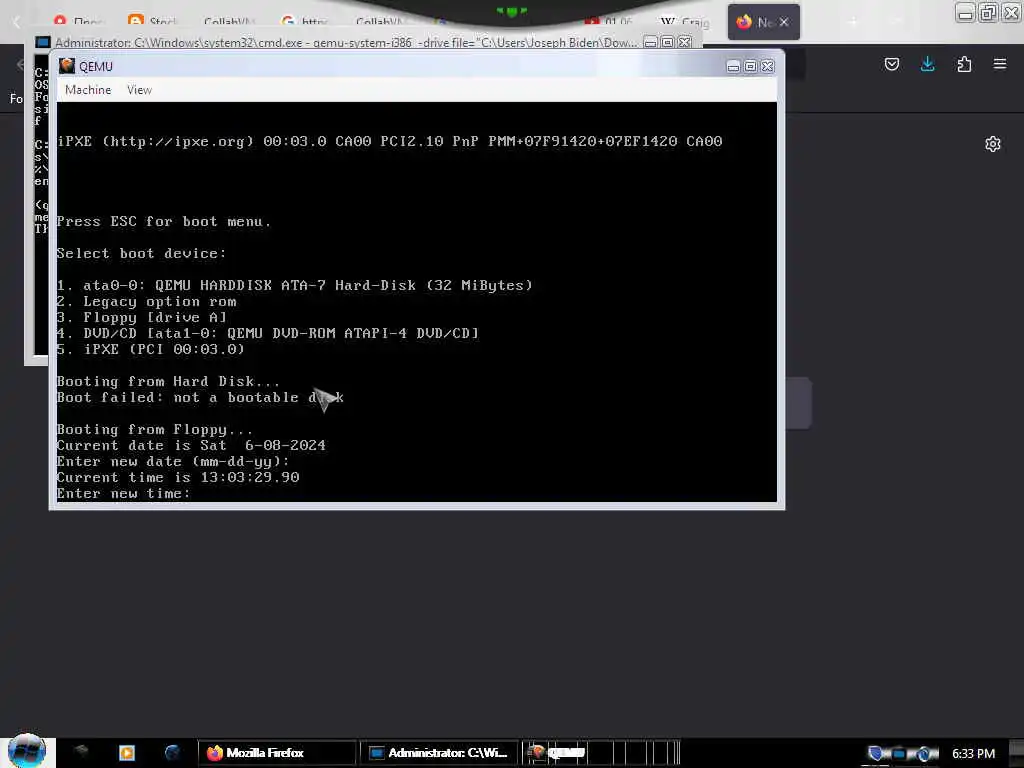Screen dimensions: 1024x768
Task: Click the 6:33 PM taskbar clock
Action: pyautogui.click(x=973, y=754)
